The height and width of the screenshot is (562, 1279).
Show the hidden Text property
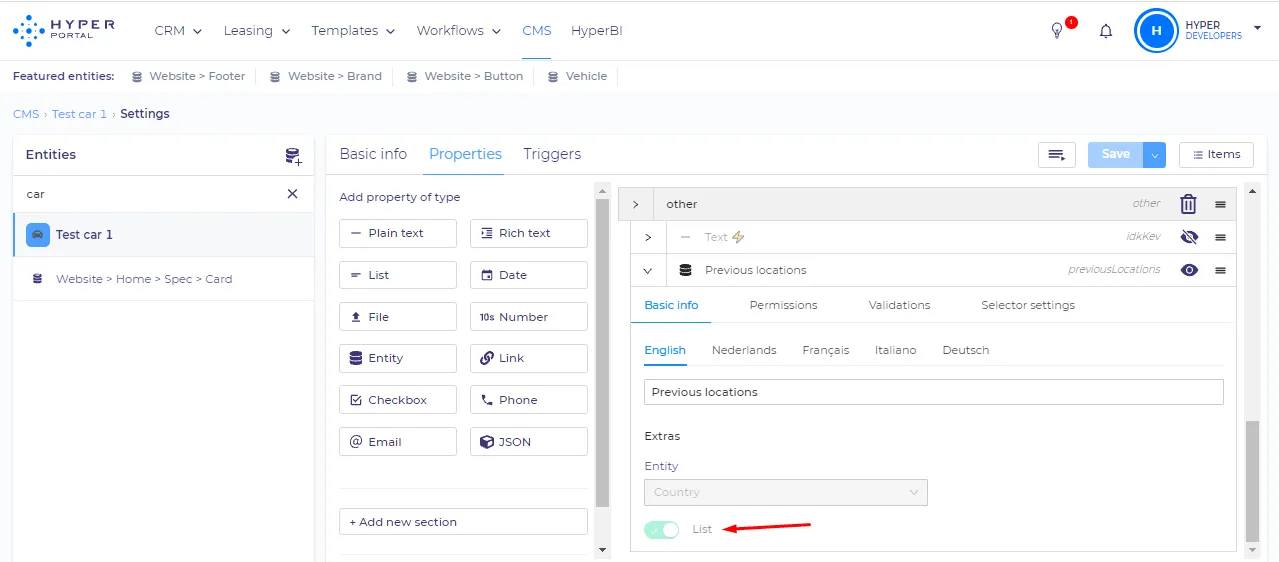coord(1189,238)
